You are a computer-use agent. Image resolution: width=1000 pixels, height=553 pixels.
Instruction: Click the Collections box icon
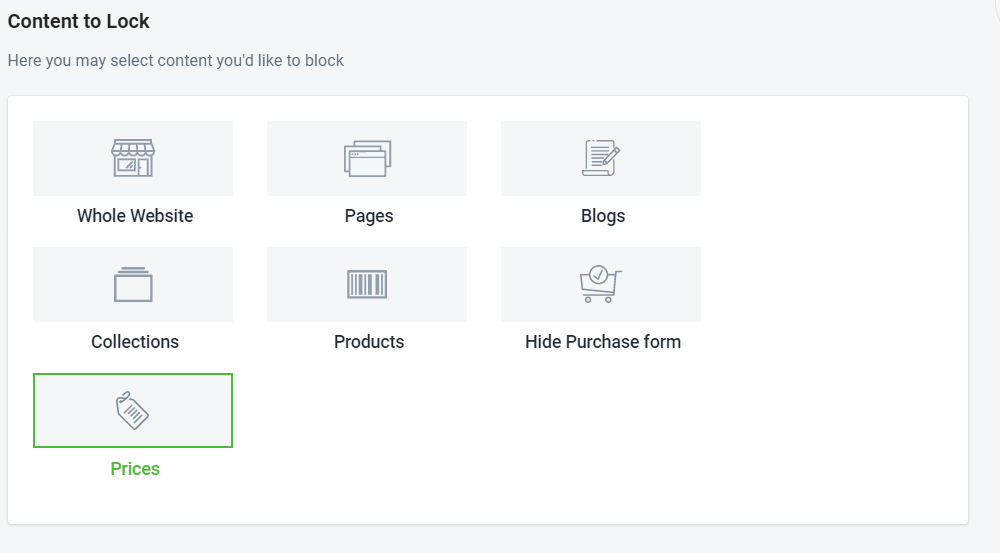[133, 284]
